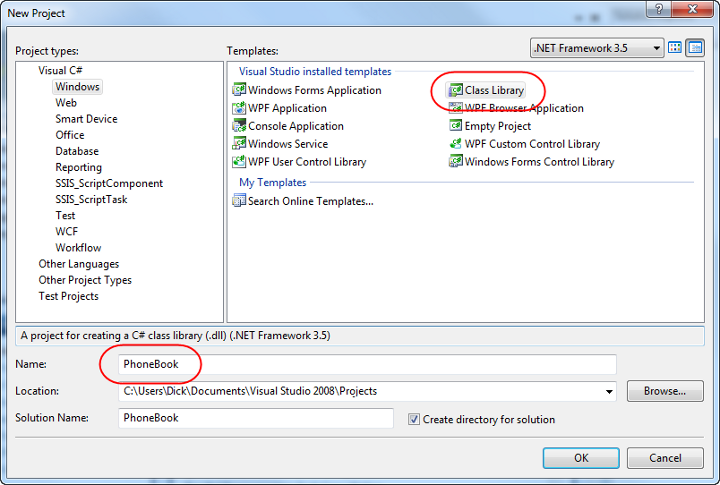Click the Solution Name text field

click(x=254, y=418)
